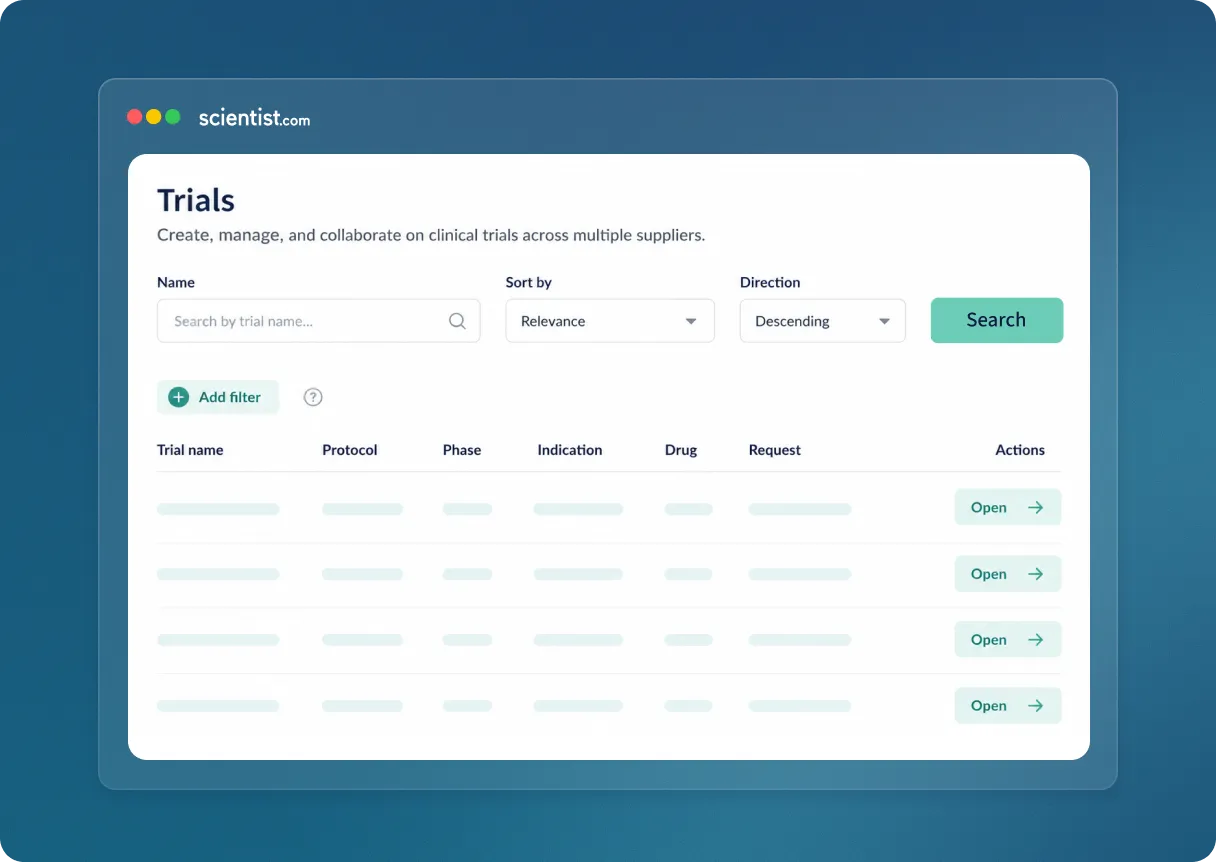Click the Trial name column header
Image resolution: width=1216 pixels, height=862 pixels.
(190, 450)
